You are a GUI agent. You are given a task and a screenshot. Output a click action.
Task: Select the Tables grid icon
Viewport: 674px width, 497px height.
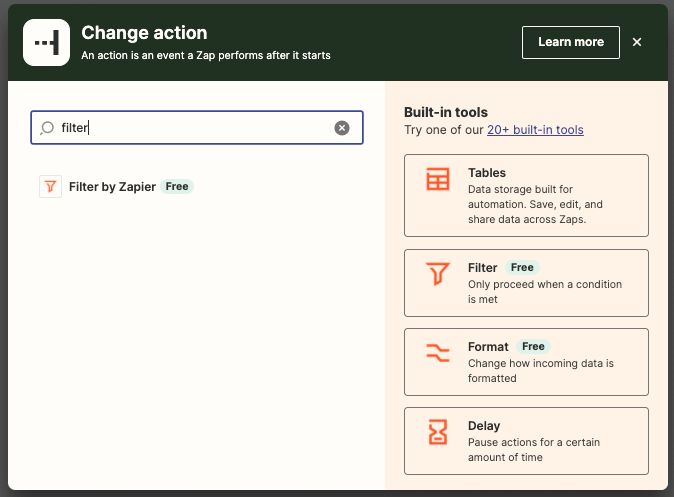pos(438,179)
